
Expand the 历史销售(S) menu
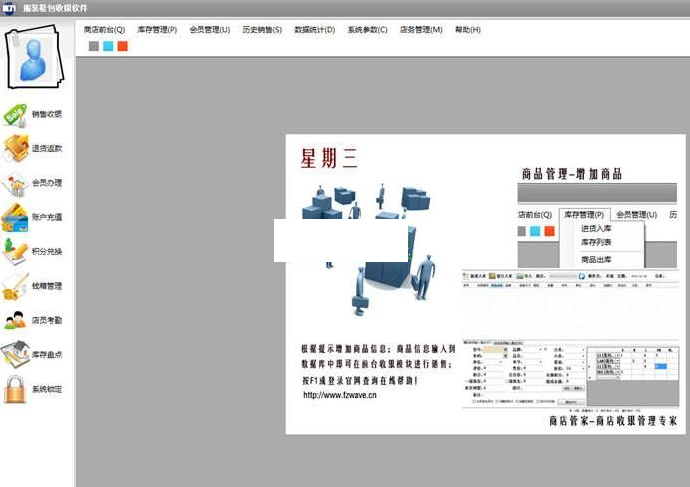[262, 30]
